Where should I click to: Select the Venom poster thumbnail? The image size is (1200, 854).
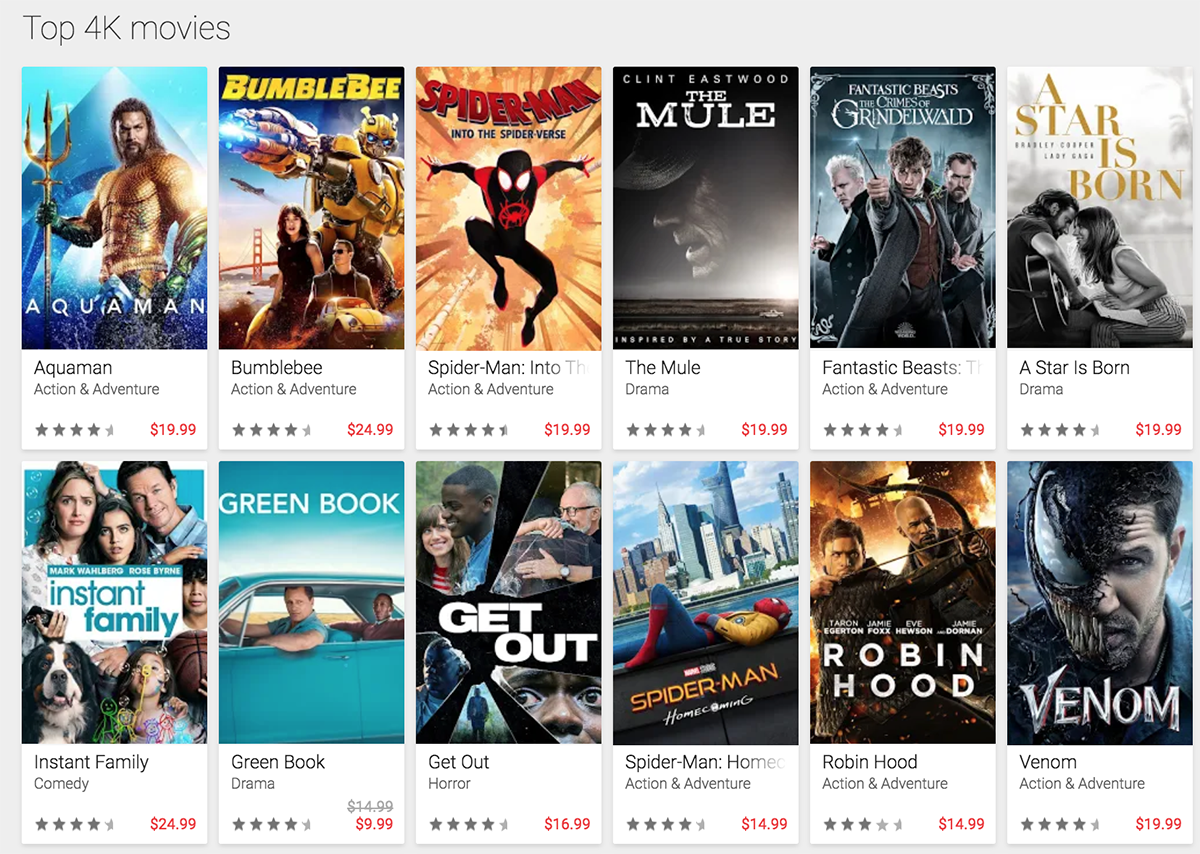pyautogui.click(x=1100, y=602)
